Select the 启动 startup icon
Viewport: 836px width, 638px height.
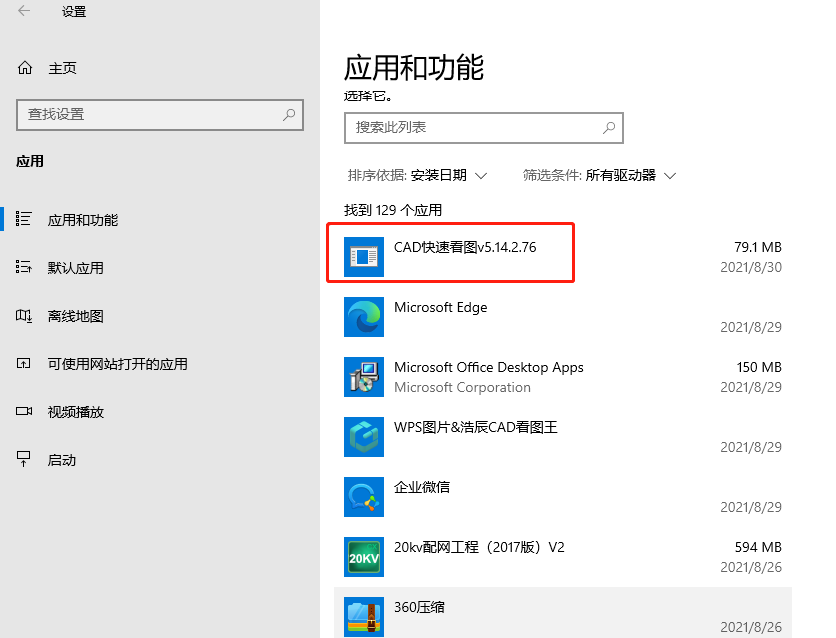pyautogui.click(x=23, y=459)
